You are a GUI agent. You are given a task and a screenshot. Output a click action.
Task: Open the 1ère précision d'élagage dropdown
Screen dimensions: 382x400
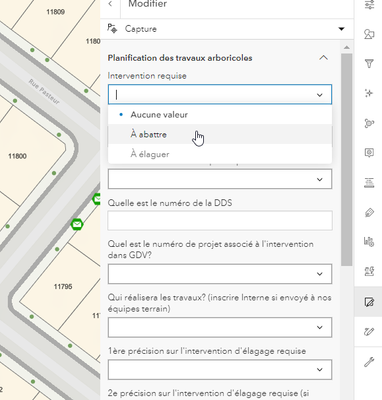tap(220, 369)
